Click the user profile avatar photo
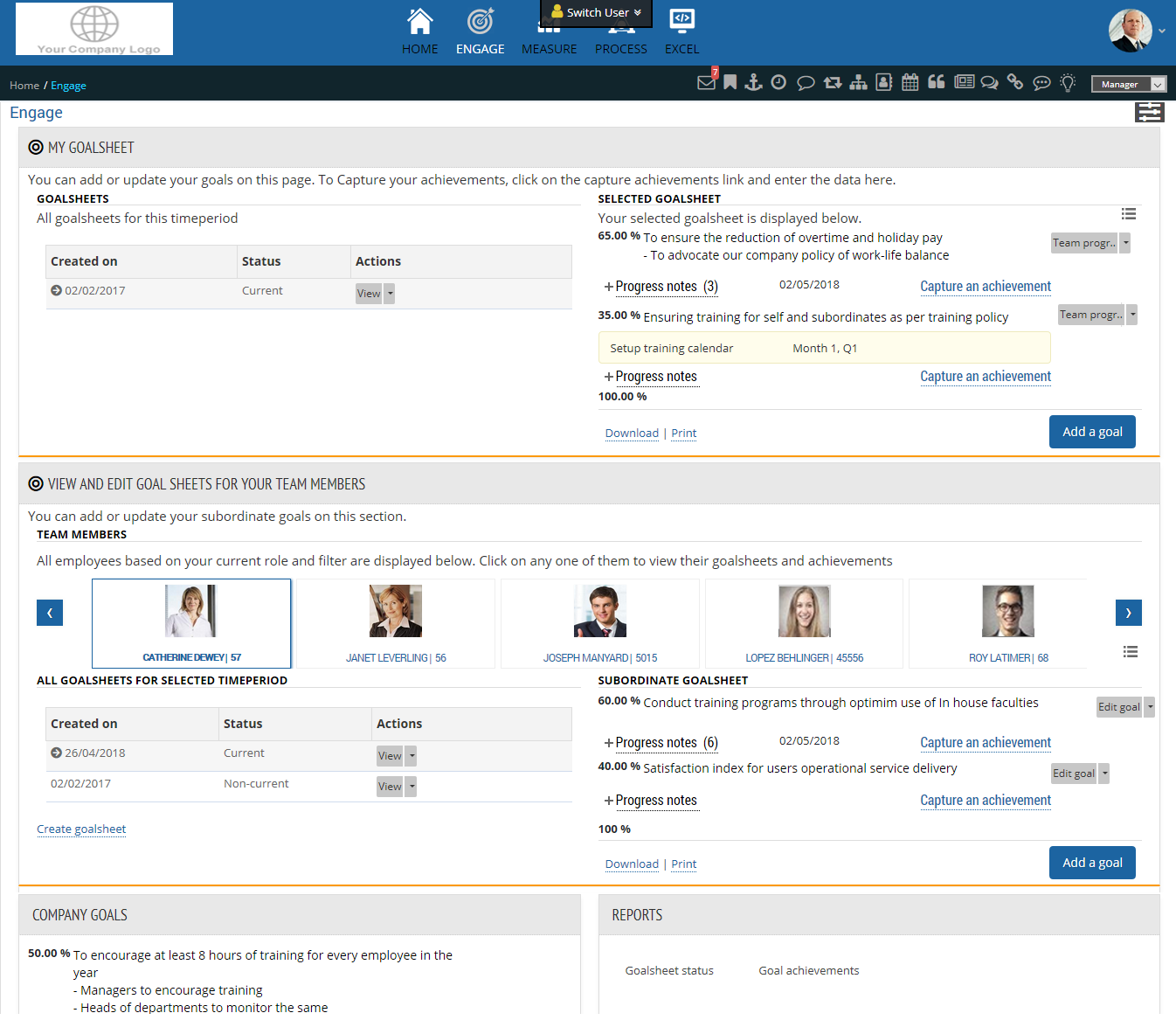1176x1020 pixels. 1131,31
